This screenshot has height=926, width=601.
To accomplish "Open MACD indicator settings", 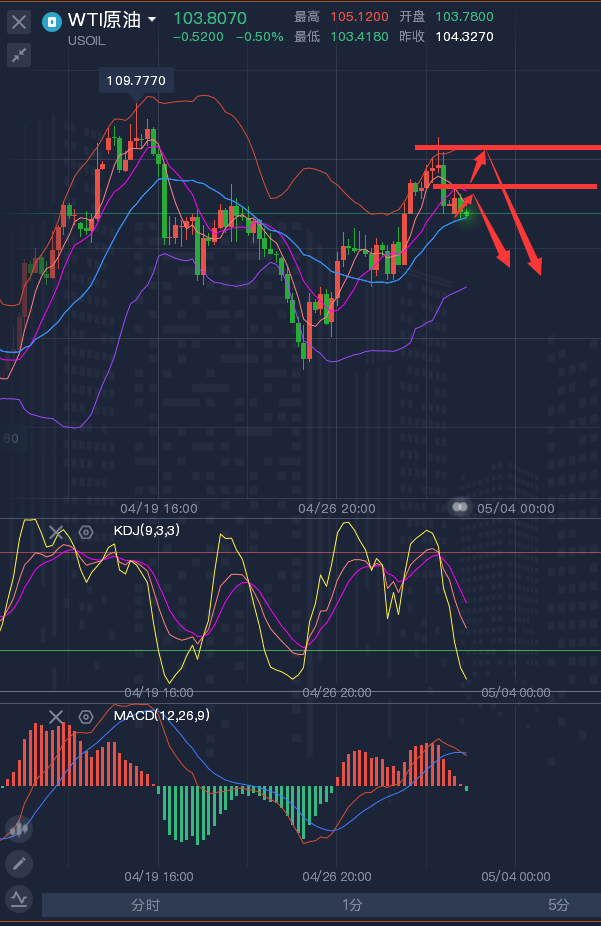I will pos(86,717).
